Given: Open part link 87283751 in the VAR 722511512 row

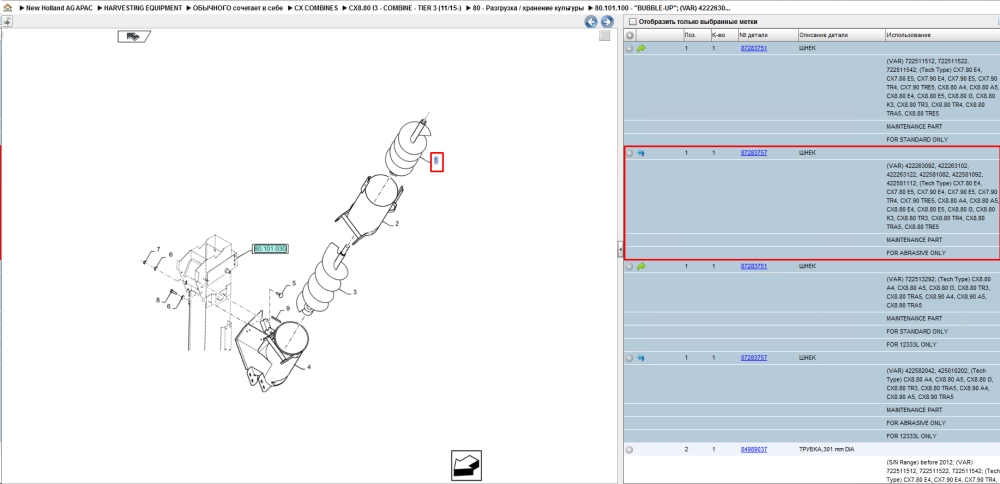Looking at the screenshot, I should 753,48.
